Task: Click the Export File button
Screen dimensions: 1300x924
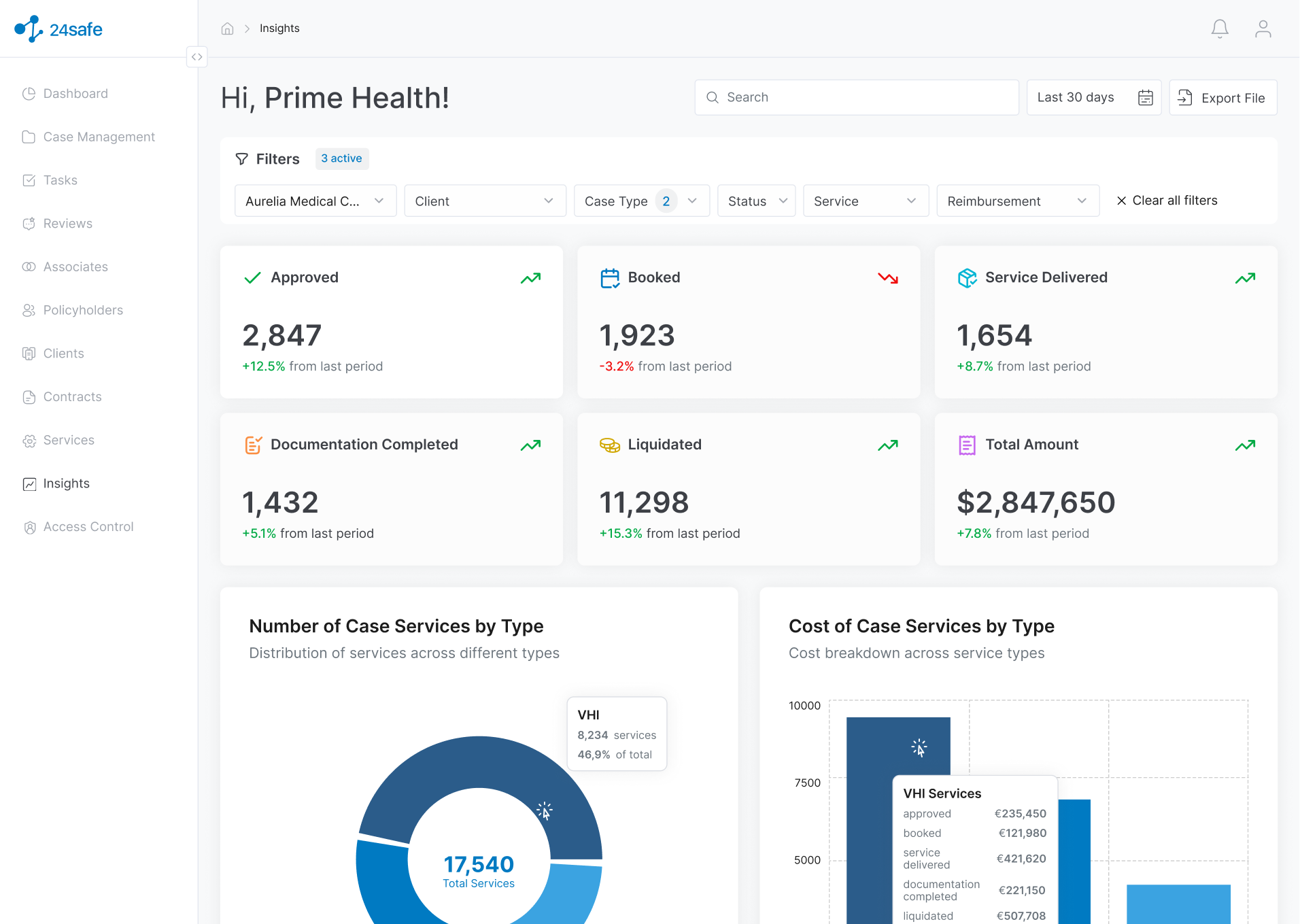Action: 1222,97
